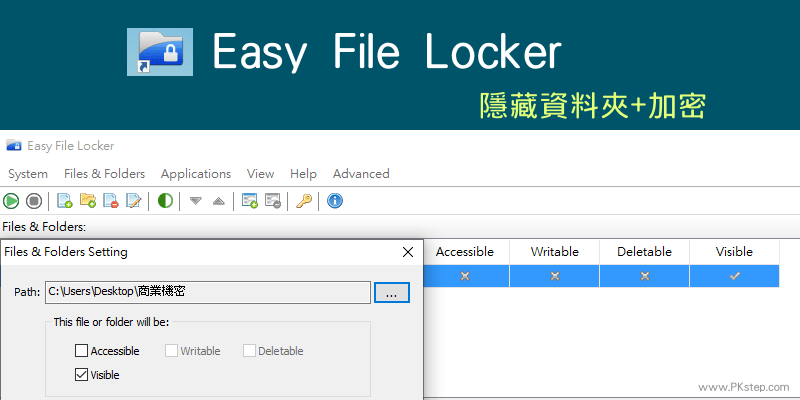
Task: Toggle the Writable checkbox
Action: point(171,351)
